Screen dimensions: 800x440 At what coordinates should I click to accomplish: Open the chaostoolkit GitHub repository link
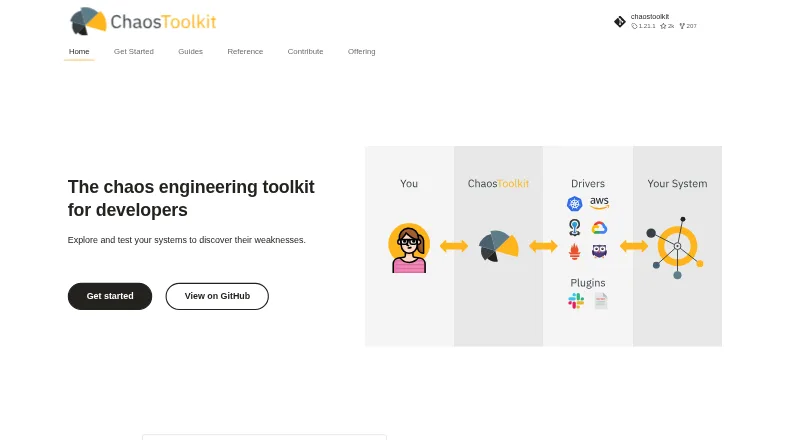pyautogui.click(x=656, y=21)
